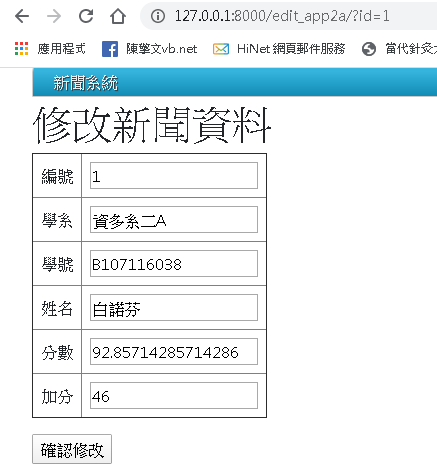This screenshot has height=473, width=437.
Task: Select the address bar URL text
Action: (282, 16)
